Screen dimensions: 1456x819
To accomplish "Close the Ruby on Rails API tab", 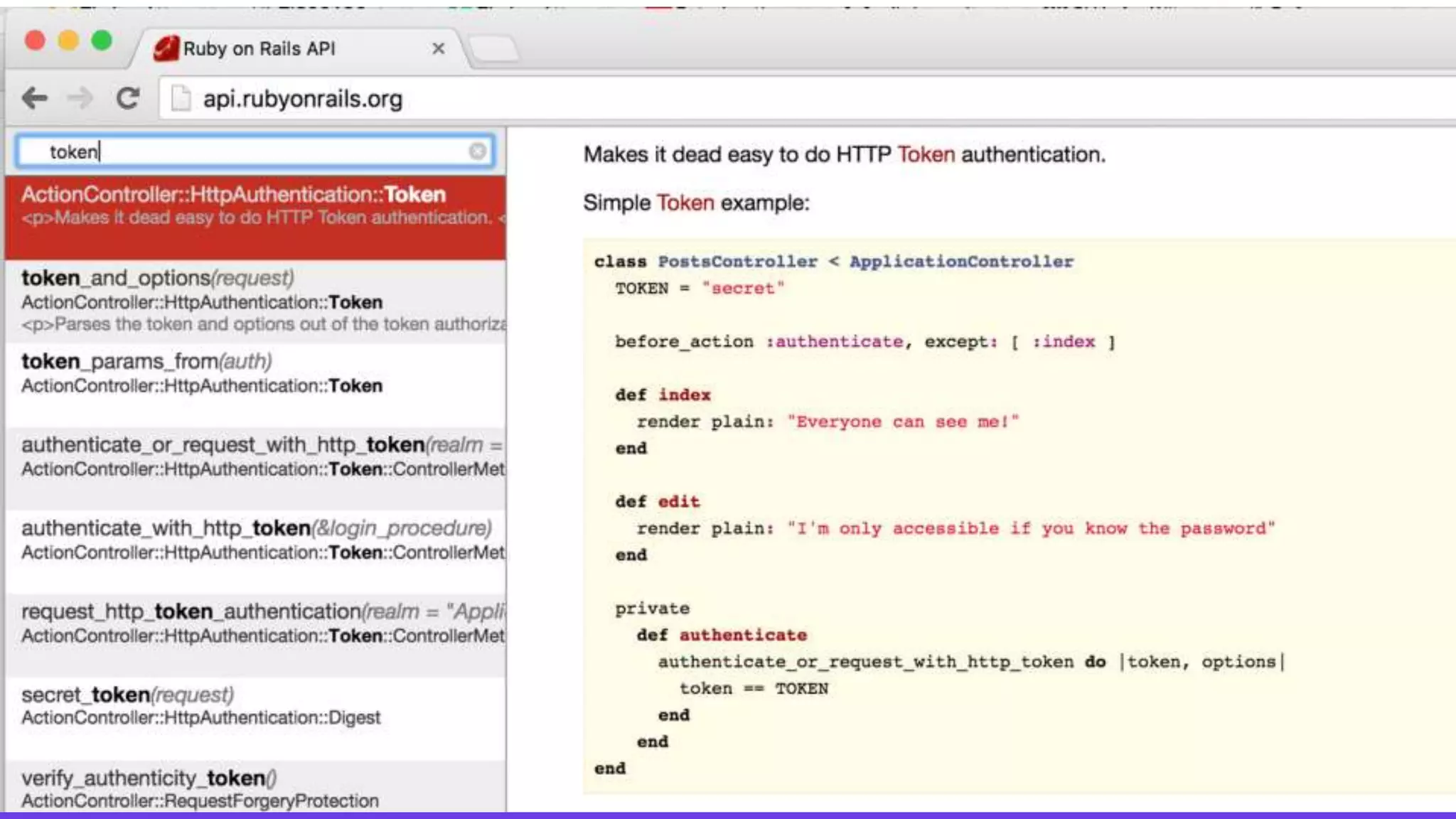I will [439, 48].
